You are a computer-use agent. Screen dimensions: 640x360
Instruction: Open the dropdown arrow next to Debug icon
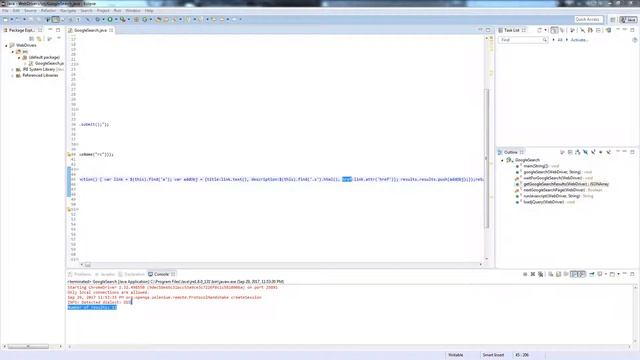click(103, 19)
